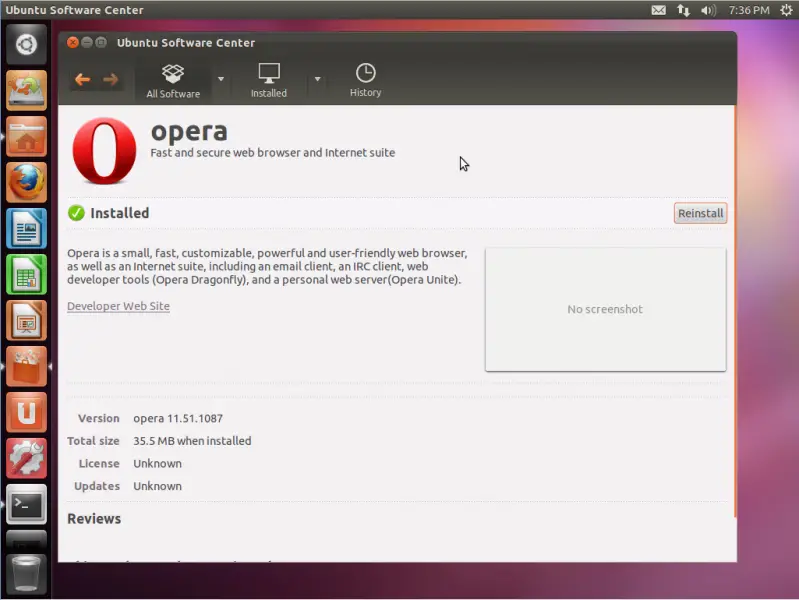Click the Updates value Unknown
799x600 pixels.
click(157, 486)
